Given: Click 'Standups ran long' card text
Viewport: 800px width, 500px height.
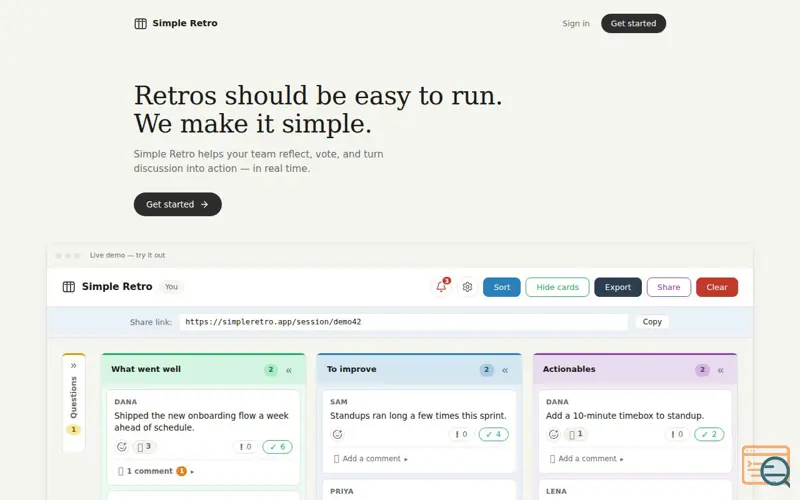Looking at the screenshot, I should (418, 416).
